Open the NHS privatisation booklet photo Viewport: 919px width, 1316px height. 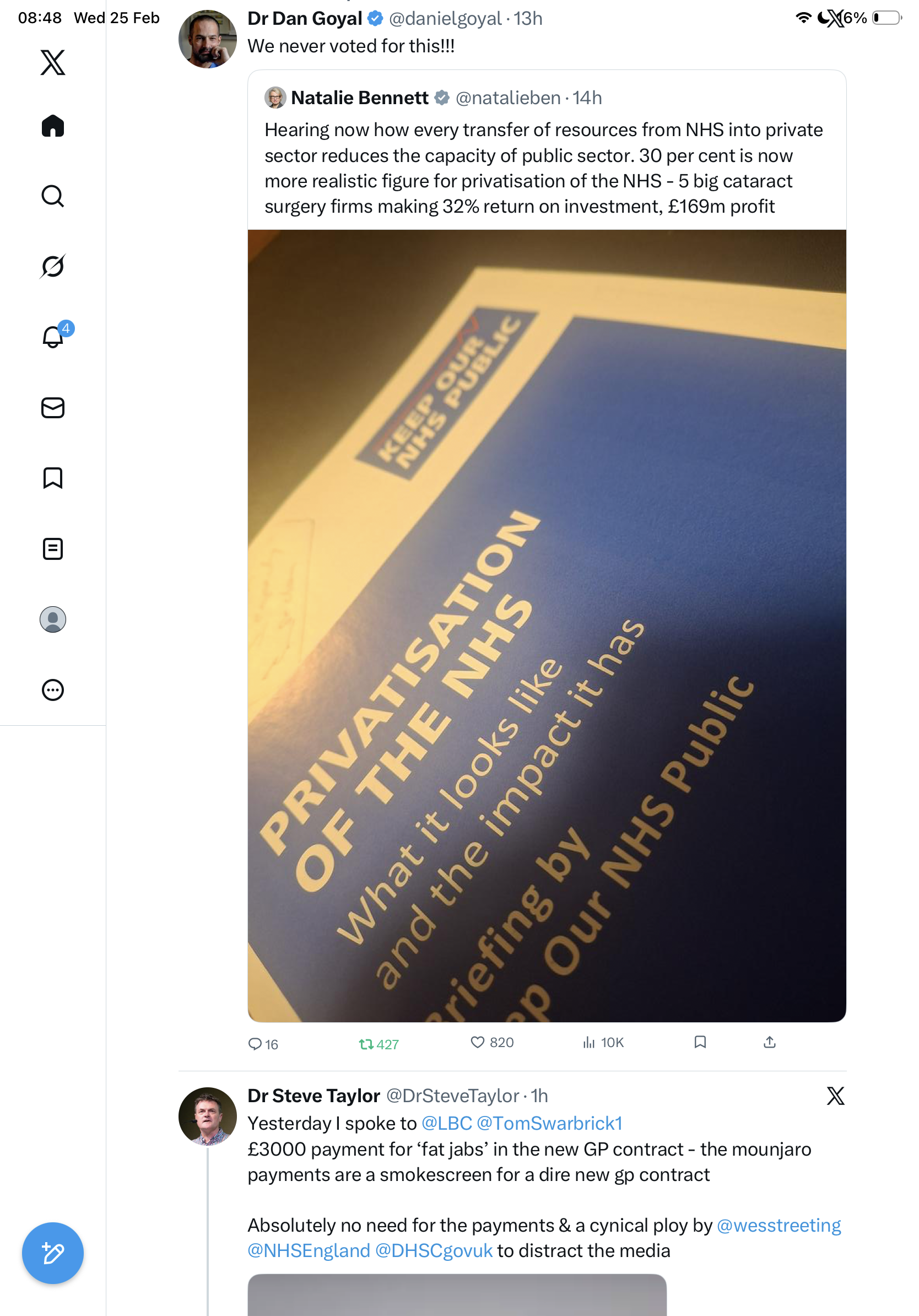[x=547, y=625]
